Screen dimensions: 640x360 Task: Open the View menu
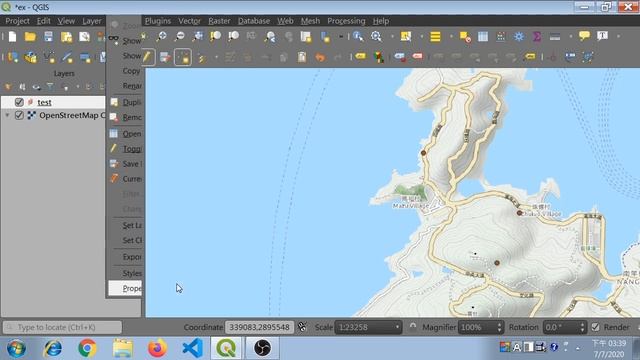[66, 21]
